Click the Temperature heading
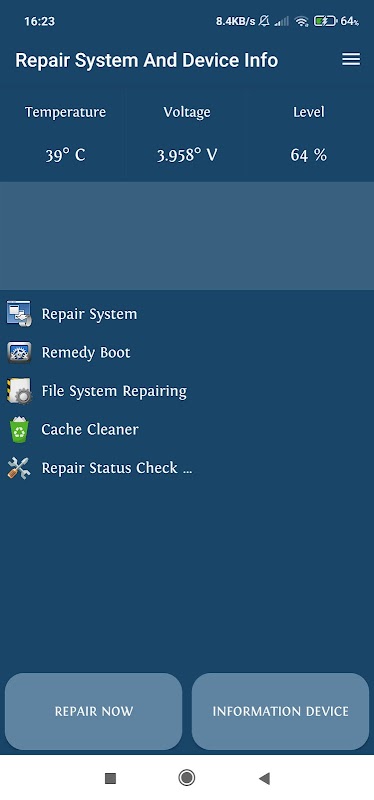Screen dimensions: 374x800 click(65, 112)
